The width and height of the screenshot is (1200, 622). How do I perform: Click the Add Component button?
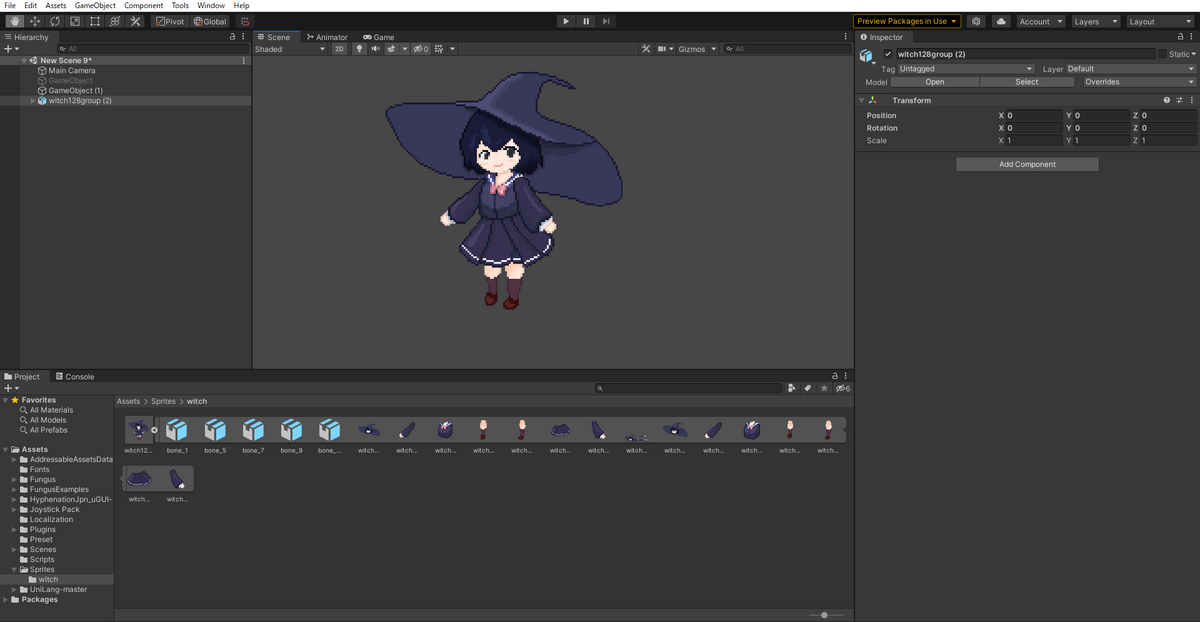click(x=1027, y=164)
